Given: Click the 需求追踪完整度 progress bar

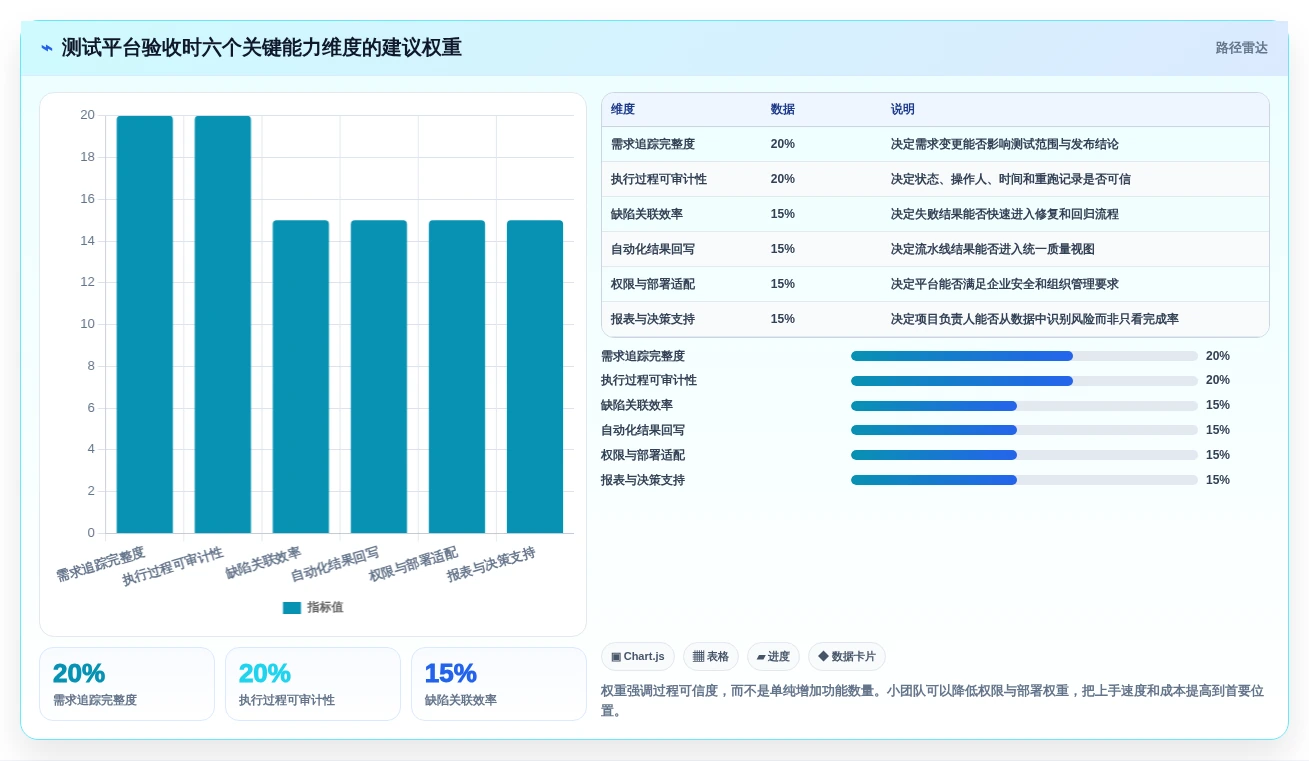Looking at the screenshot, I should click(1024, 356).
